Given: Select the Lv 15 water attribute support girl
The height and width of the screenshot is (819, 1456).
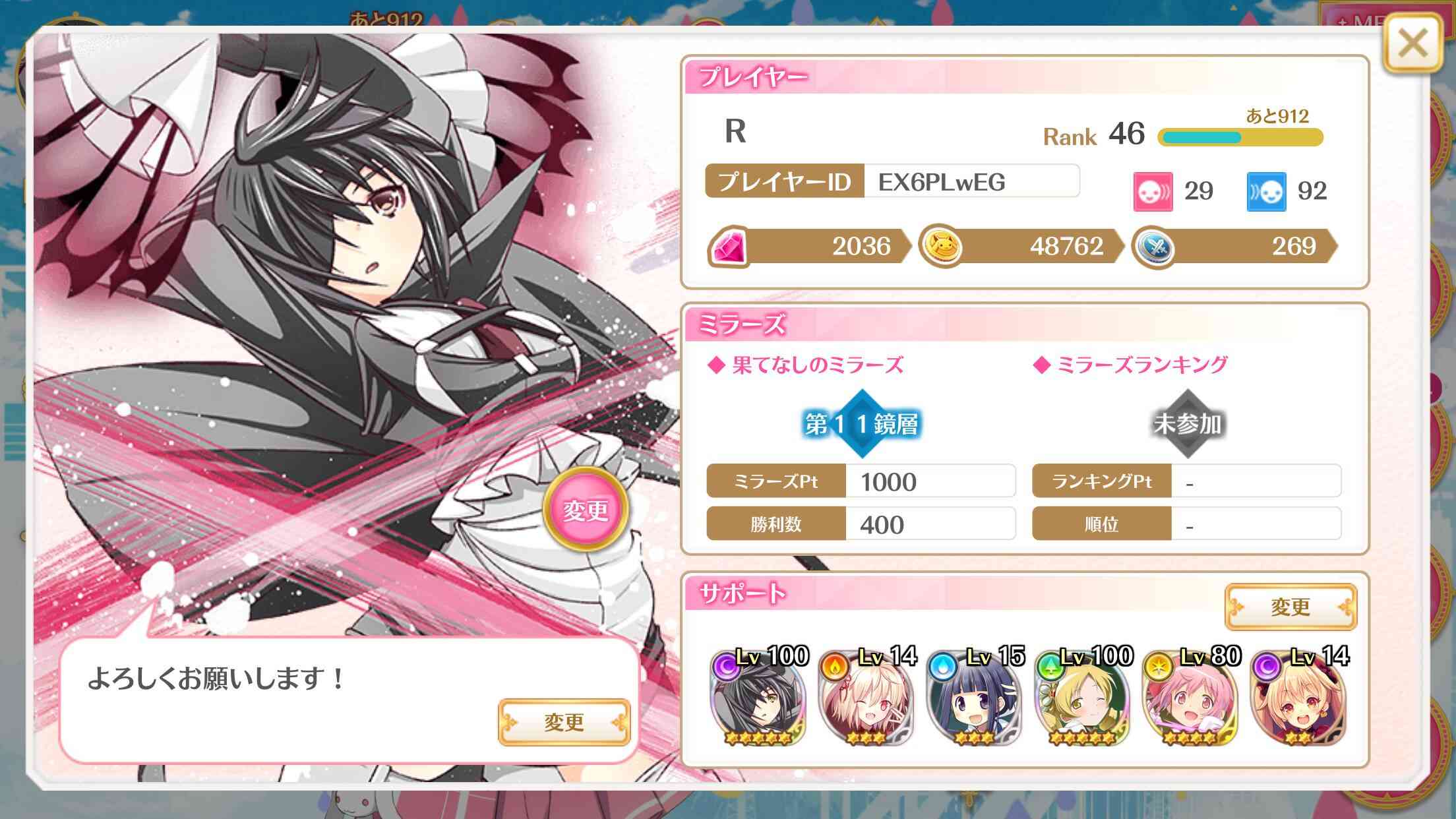Looking at the screenshot, I should click(x=975, y=698).
